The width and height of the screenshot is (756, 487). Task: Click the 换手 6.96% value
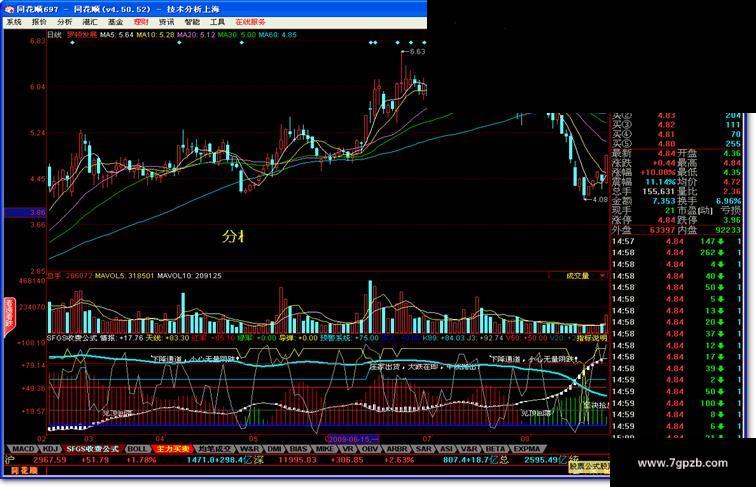[x=729, y=201]
